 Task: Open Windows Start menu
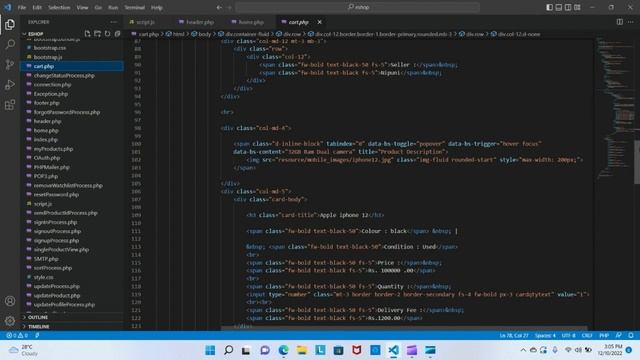click(210, 350)
